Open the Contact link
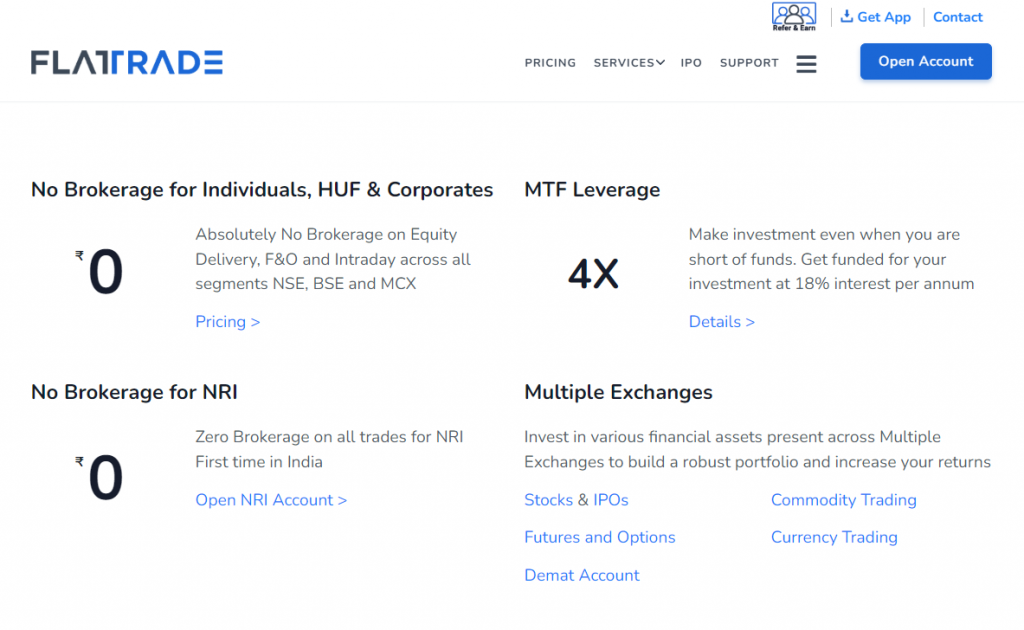 pos(957,17)
